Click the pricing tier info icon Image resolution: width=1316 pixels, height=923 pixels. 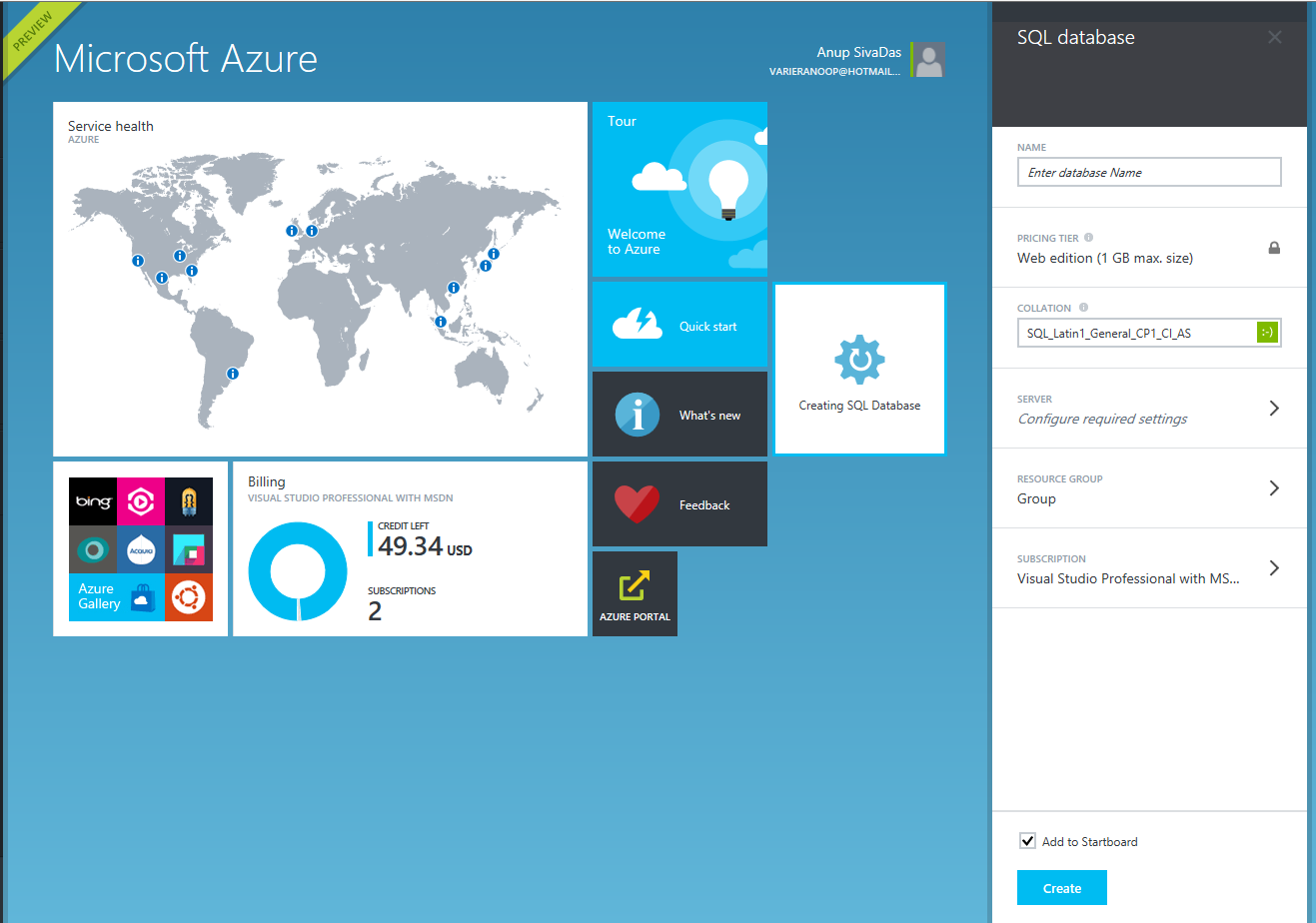tap(1088, 238)
